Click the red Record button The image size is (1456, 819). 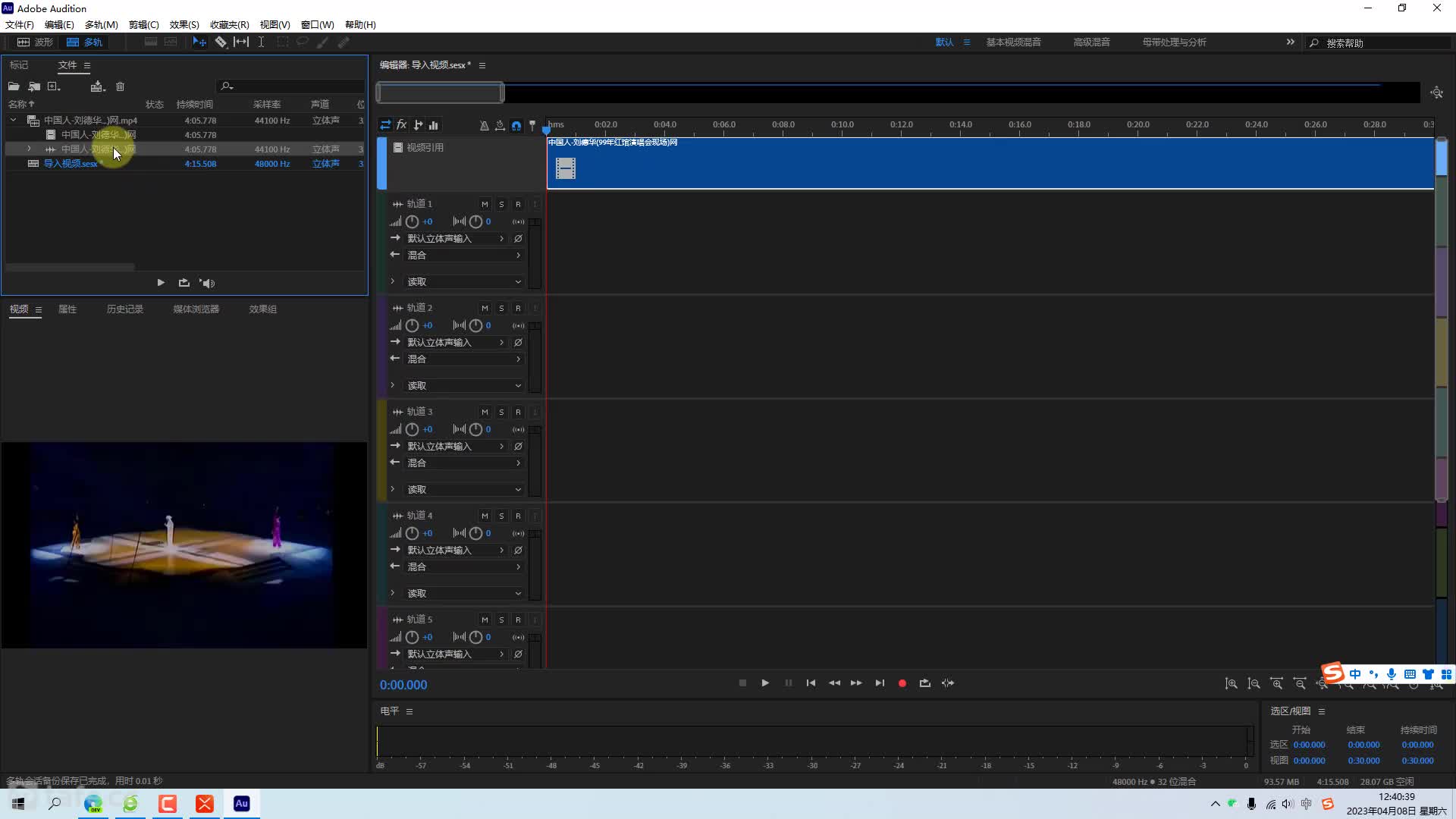click(x=902, y=683)
